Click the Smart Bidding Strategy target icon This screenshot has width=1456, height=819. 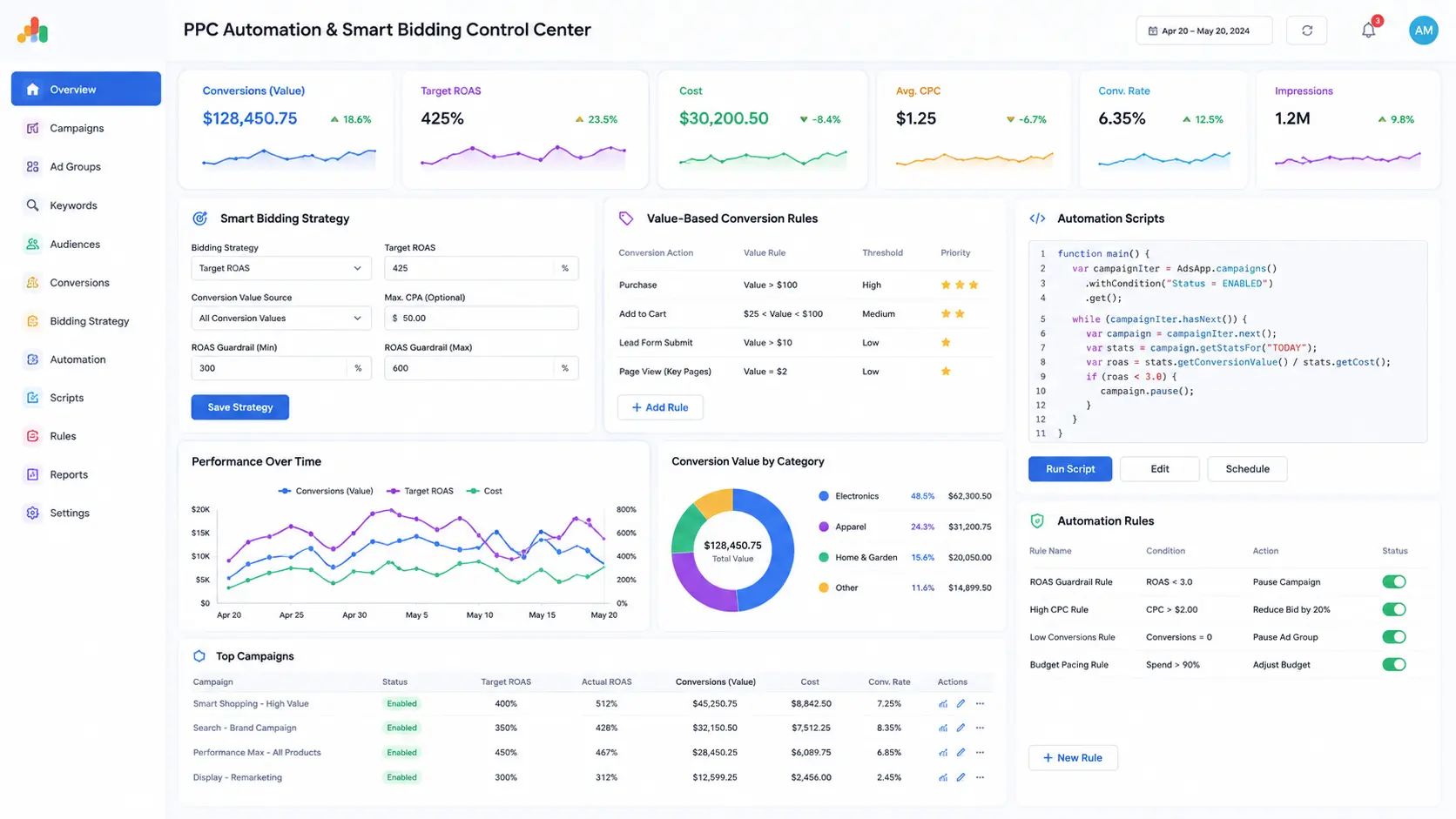click(x=199, y=218)
